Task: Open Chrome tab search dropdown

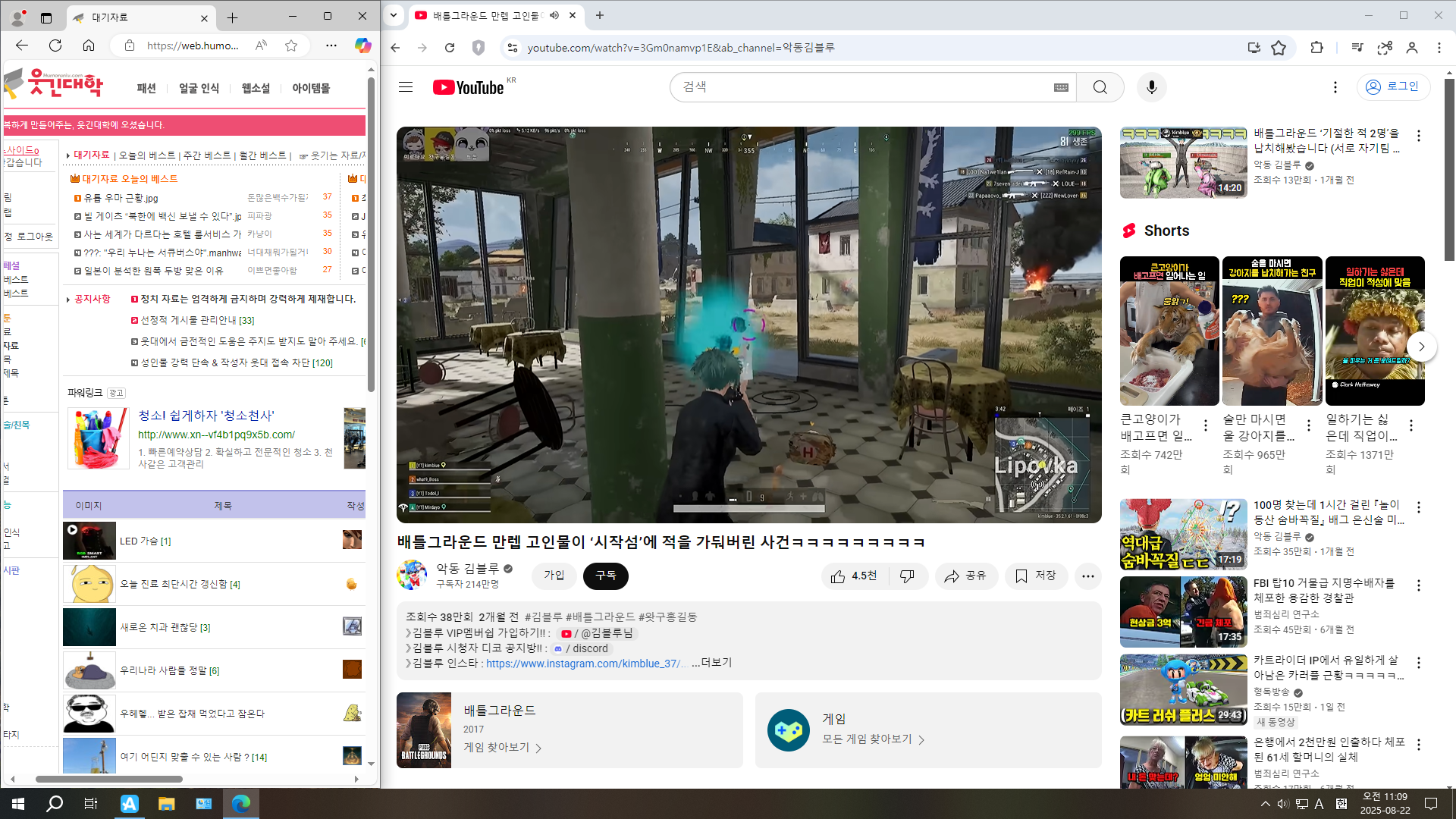Action: click(x=393, y=15)
